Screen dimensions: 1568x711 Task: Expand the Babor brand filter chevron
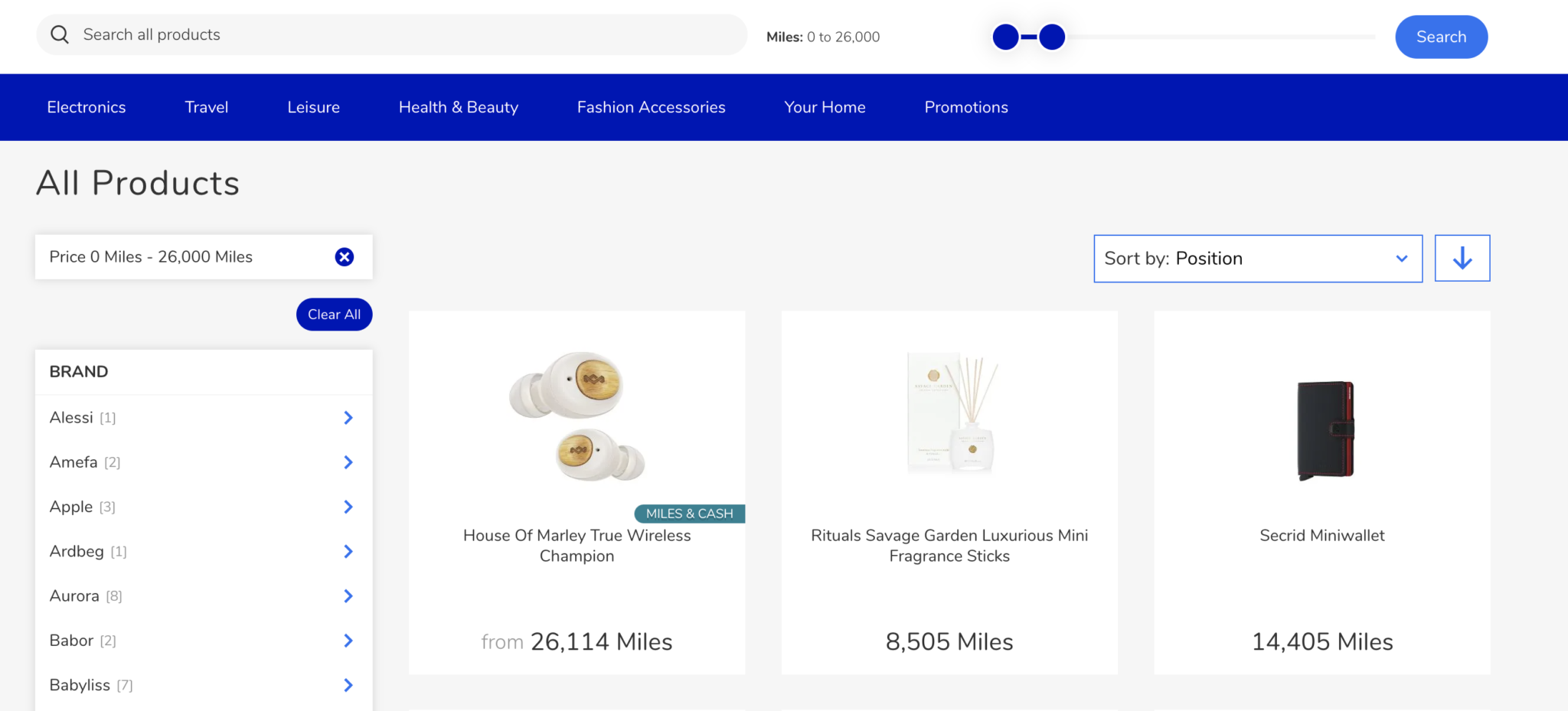click(348, 641)
